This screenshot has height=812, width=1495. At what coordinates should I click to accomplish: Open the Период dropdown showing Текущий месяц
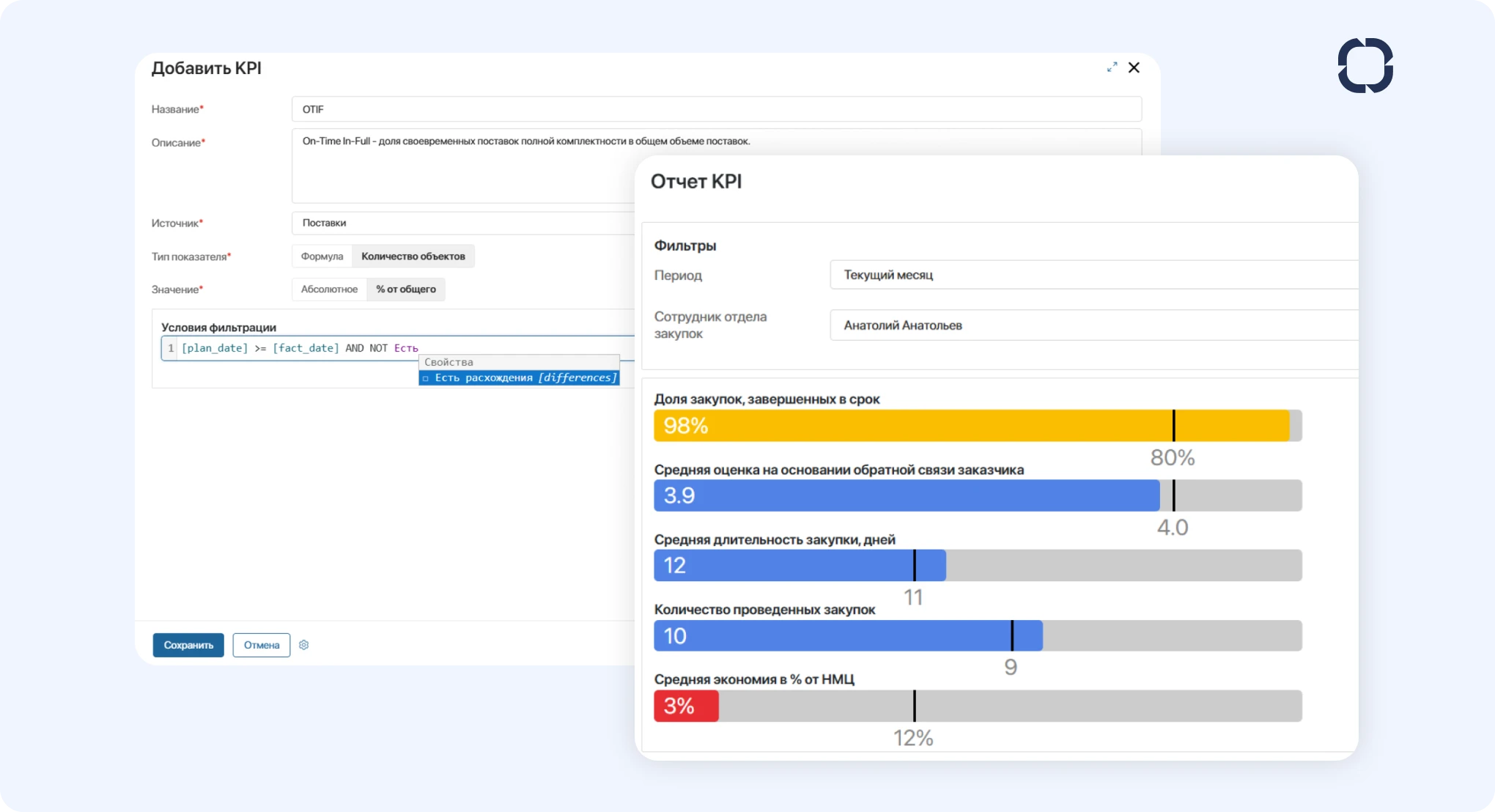[x=1092, y=275]
